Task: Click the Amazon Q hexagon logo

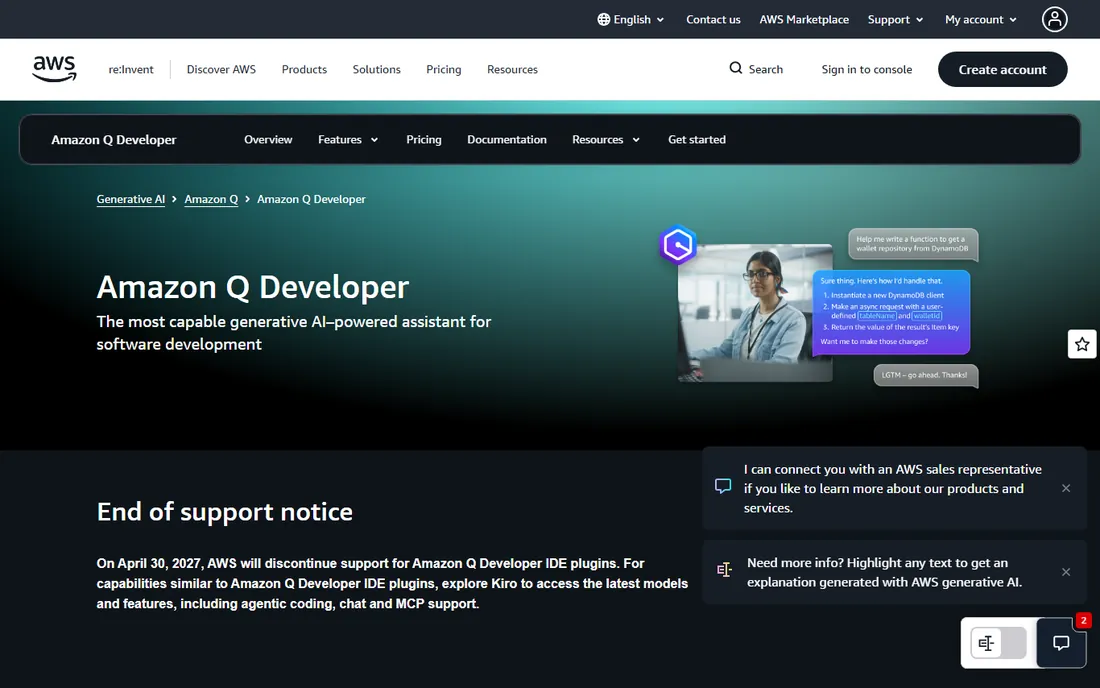Action: coord(678,245)
